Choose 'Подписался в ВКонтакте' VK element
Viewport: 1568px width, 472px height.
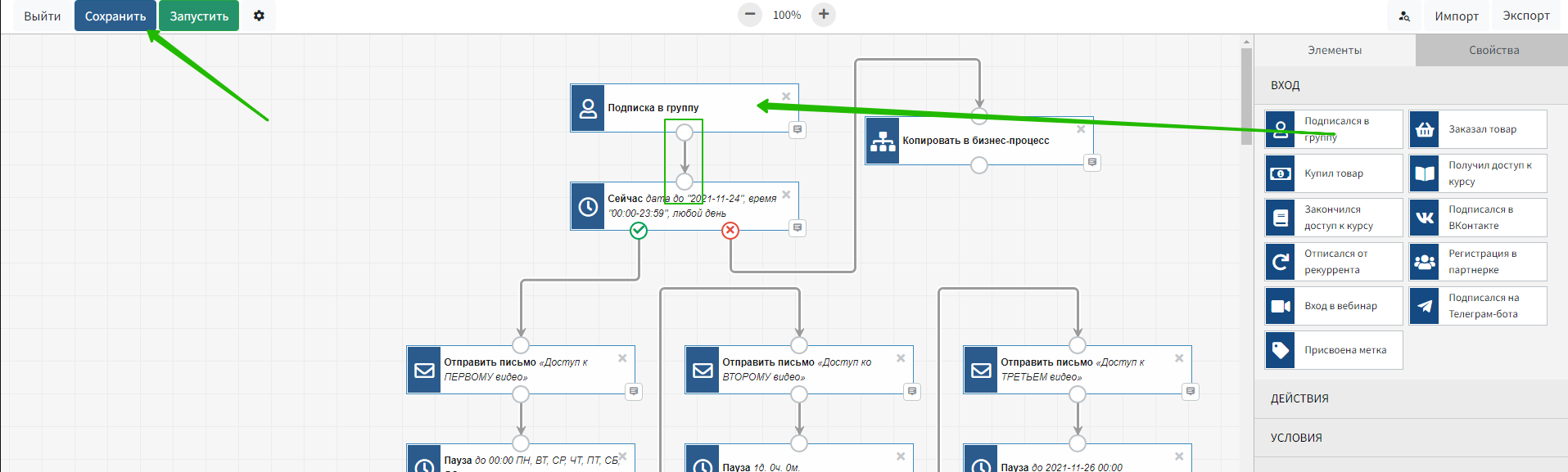[1477, 218]
